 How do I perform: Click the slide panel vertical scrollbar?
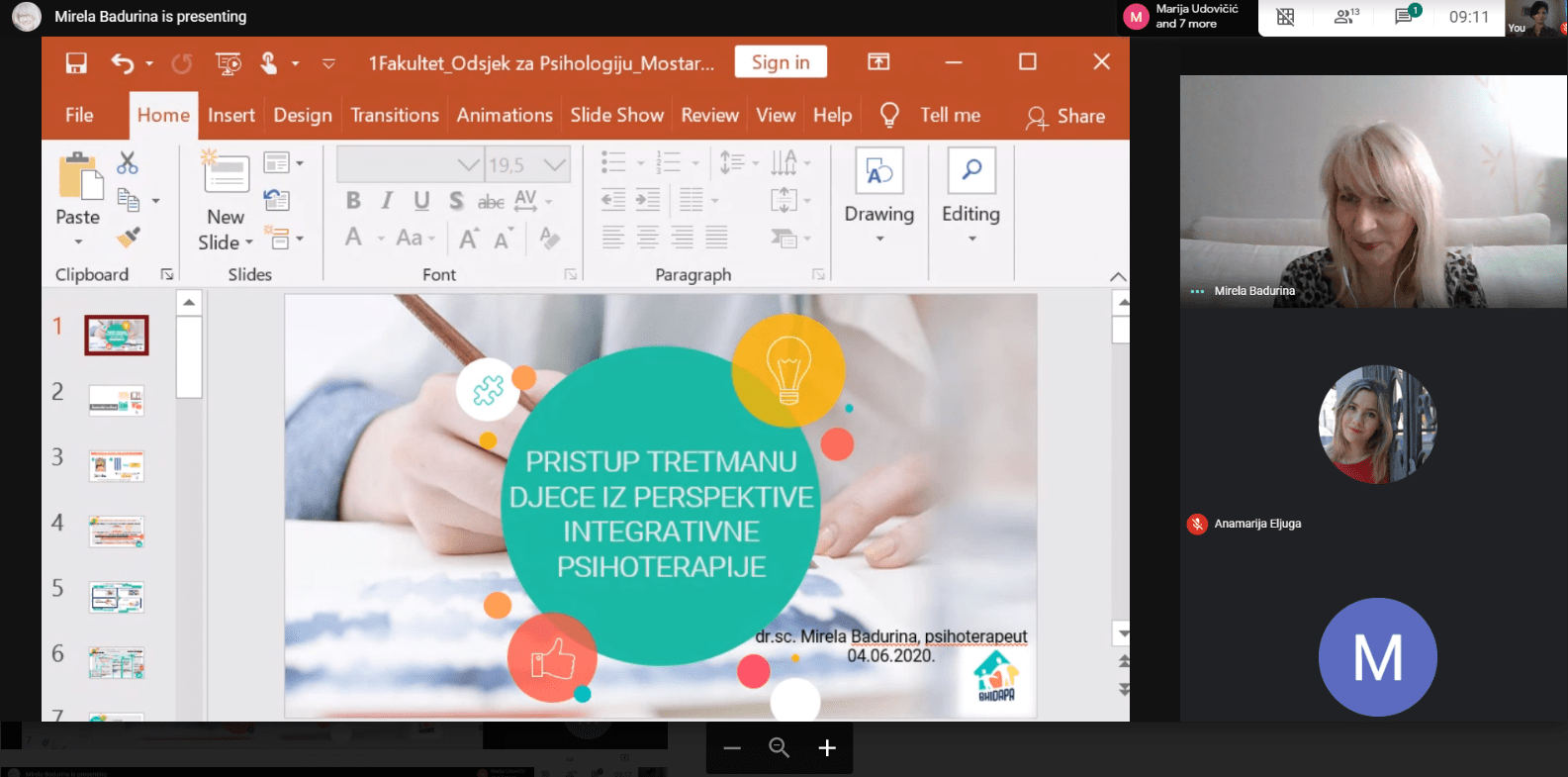tap(189, 356)
